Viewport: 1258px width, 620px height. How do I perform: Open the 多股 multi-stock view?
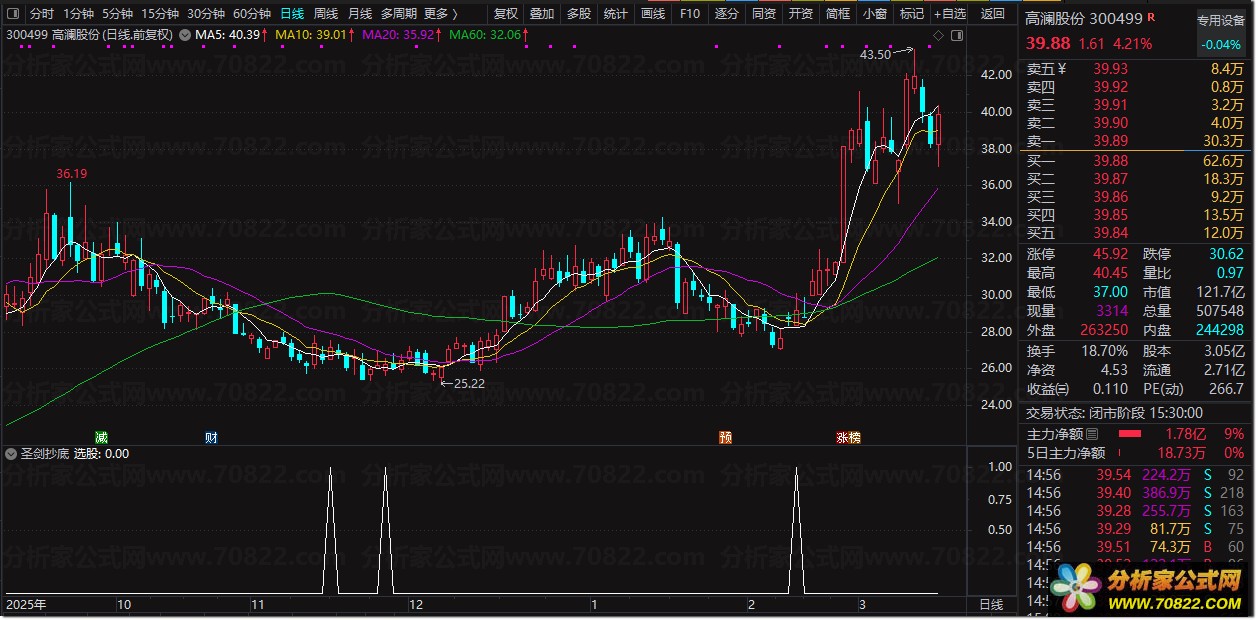click(x=579, y=14)
